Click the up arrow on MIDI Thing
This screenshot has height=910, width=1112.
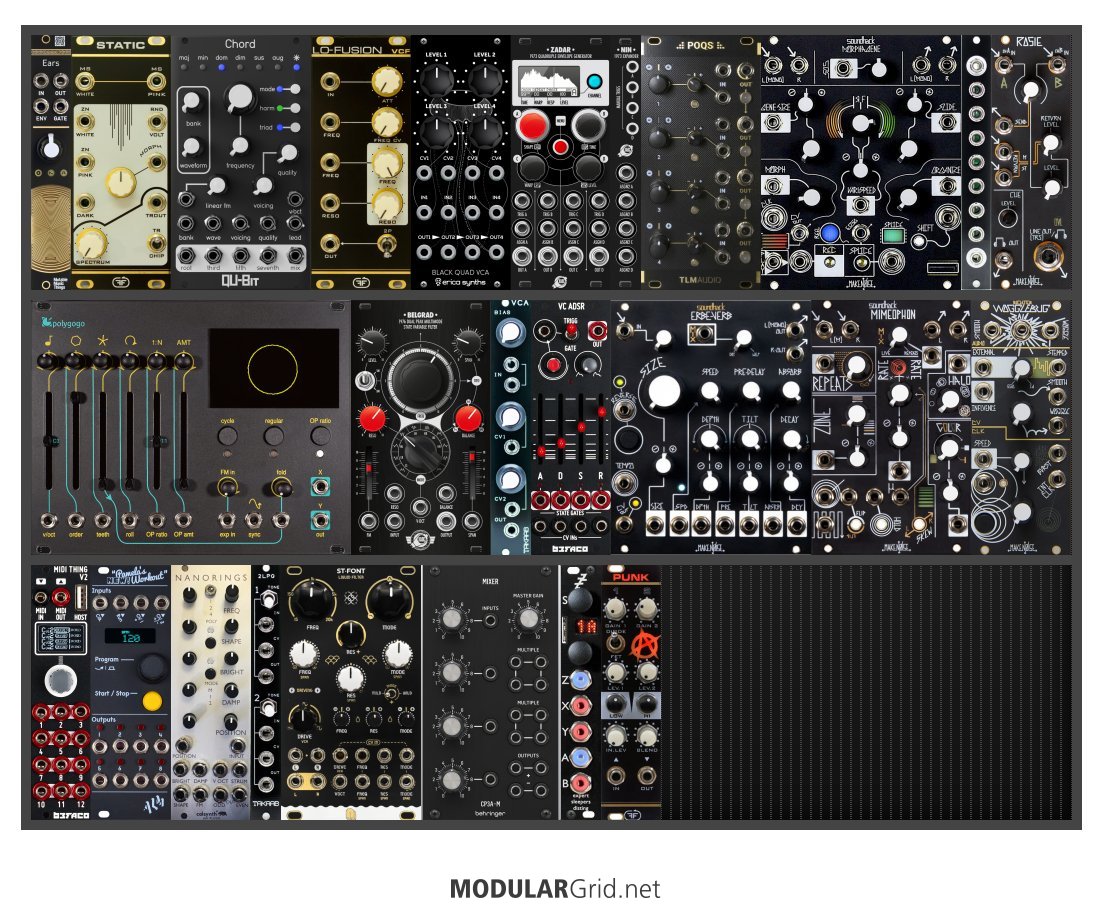60,581
